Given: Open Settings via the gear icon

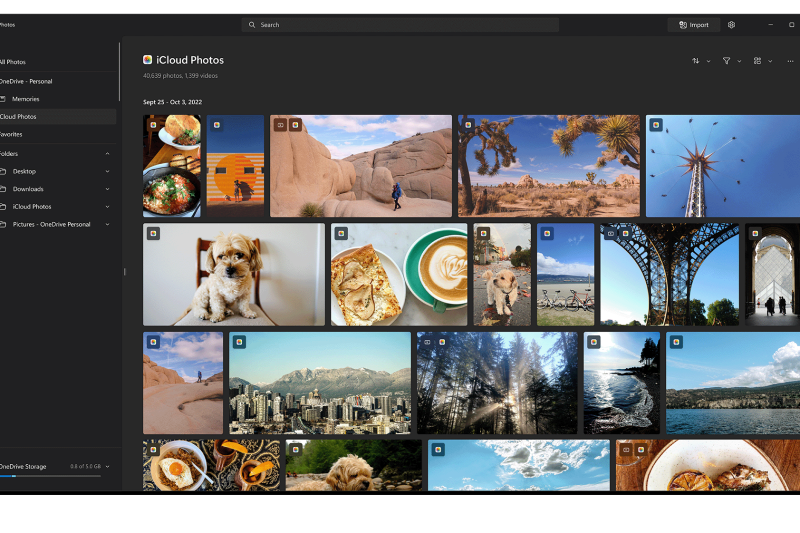Looking at the screenshot, I should tap(731, 24).
